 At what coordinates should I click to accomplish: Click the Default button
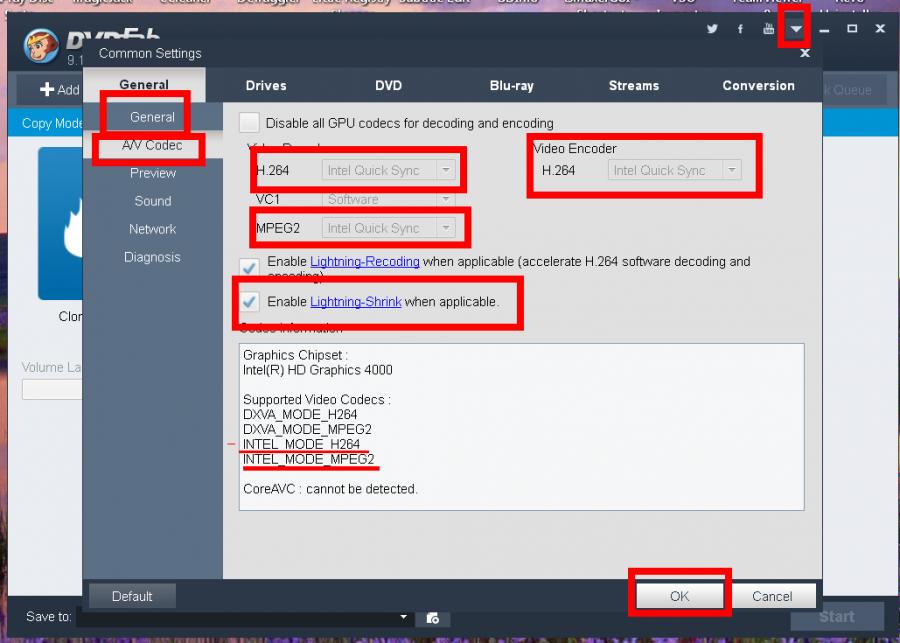coord(132,596)
